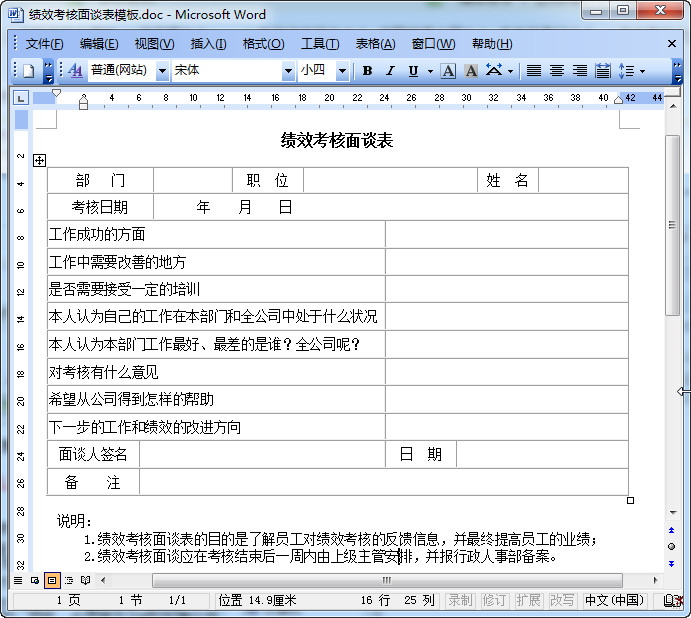Open the 格式(O) menu
Screen dimensions: 691x618
click(263, 44)
